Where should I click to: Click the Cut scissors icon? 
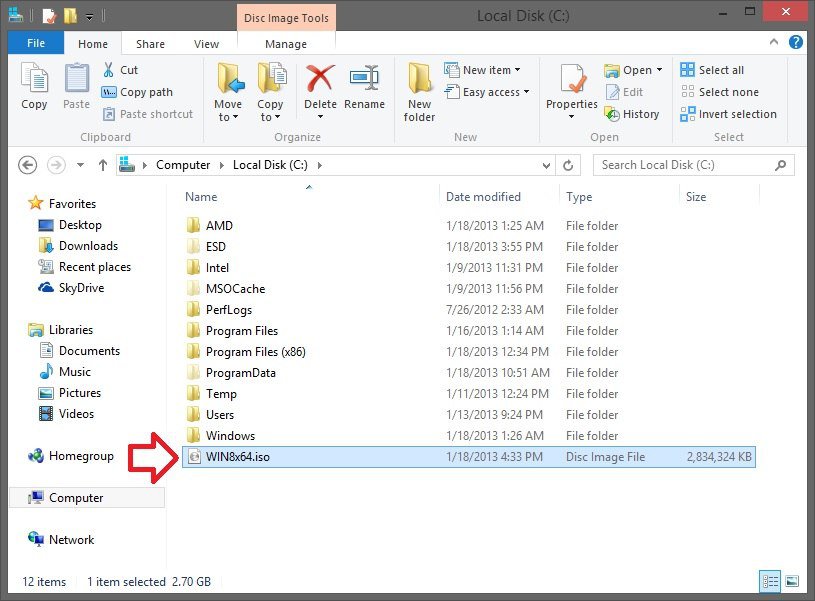[109, 70]
